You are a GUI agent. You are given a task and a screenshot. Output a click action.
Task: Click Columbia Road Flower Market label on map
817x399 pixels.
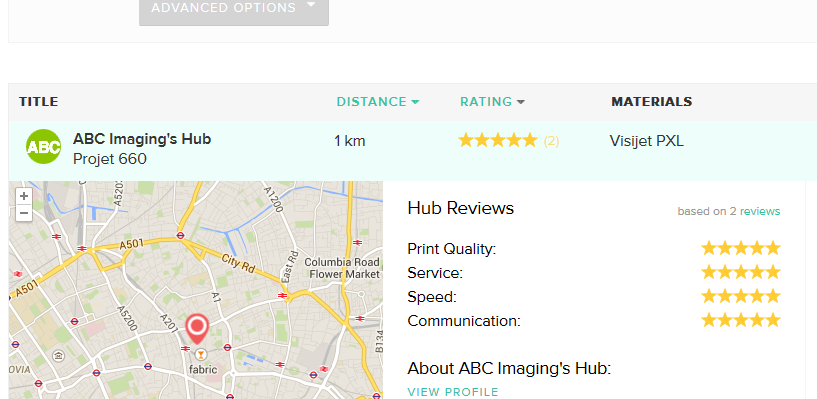coord(342,268)
